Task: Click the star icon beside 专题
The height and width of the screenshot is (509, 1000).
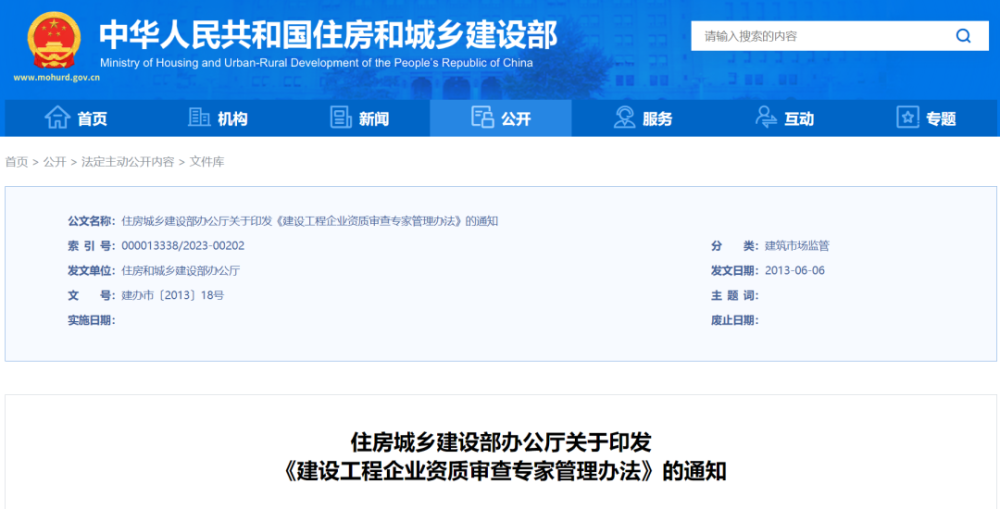Action: coord(908,118)
